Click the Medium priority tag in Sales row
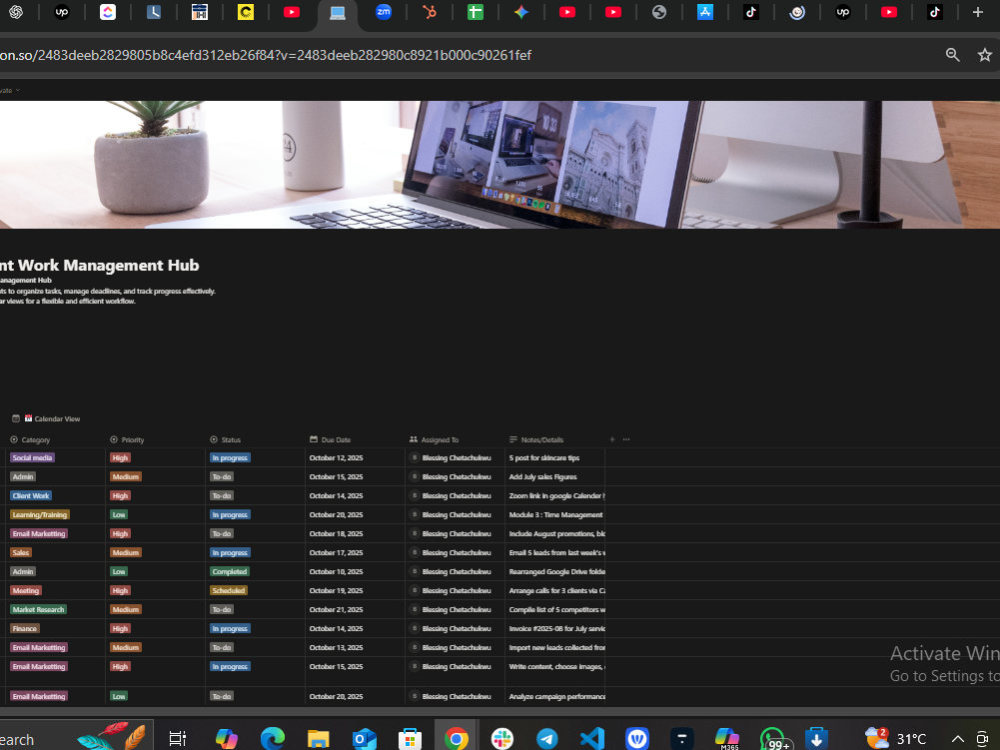 [x=126, y=552]
